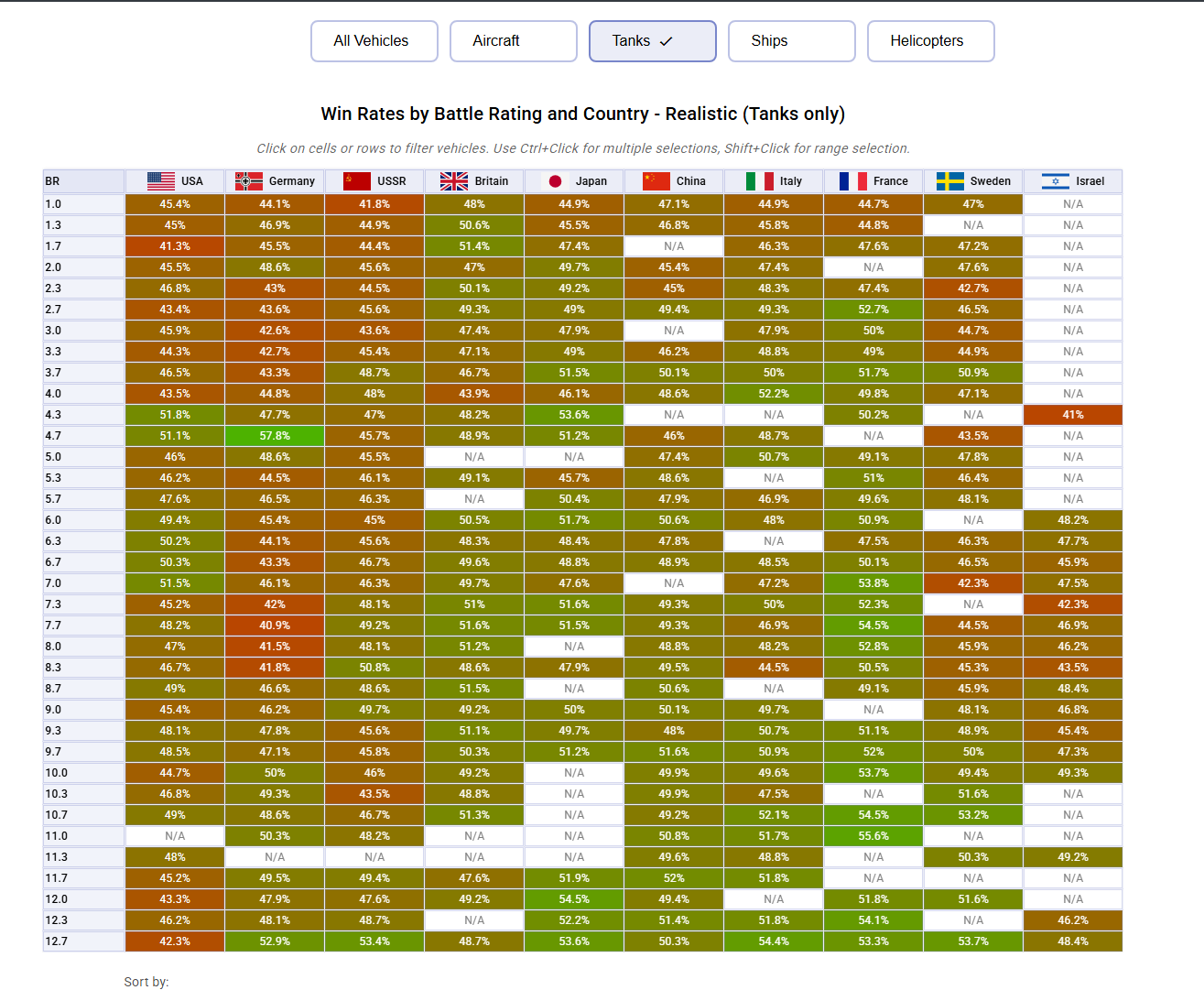
Task: Click the BR 7.0 row label
Action: point(84,583)
